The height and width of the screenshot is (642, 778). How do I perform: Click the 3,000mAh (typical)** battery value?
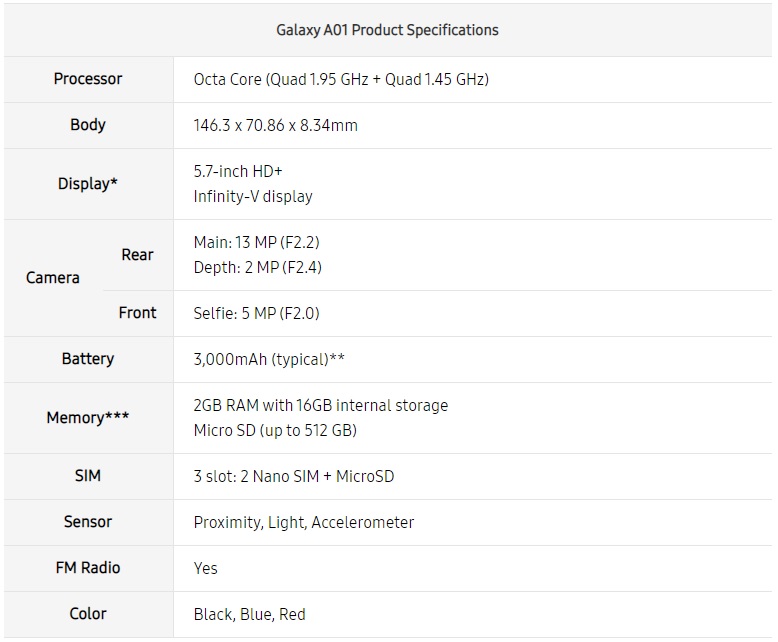[268, 359]
